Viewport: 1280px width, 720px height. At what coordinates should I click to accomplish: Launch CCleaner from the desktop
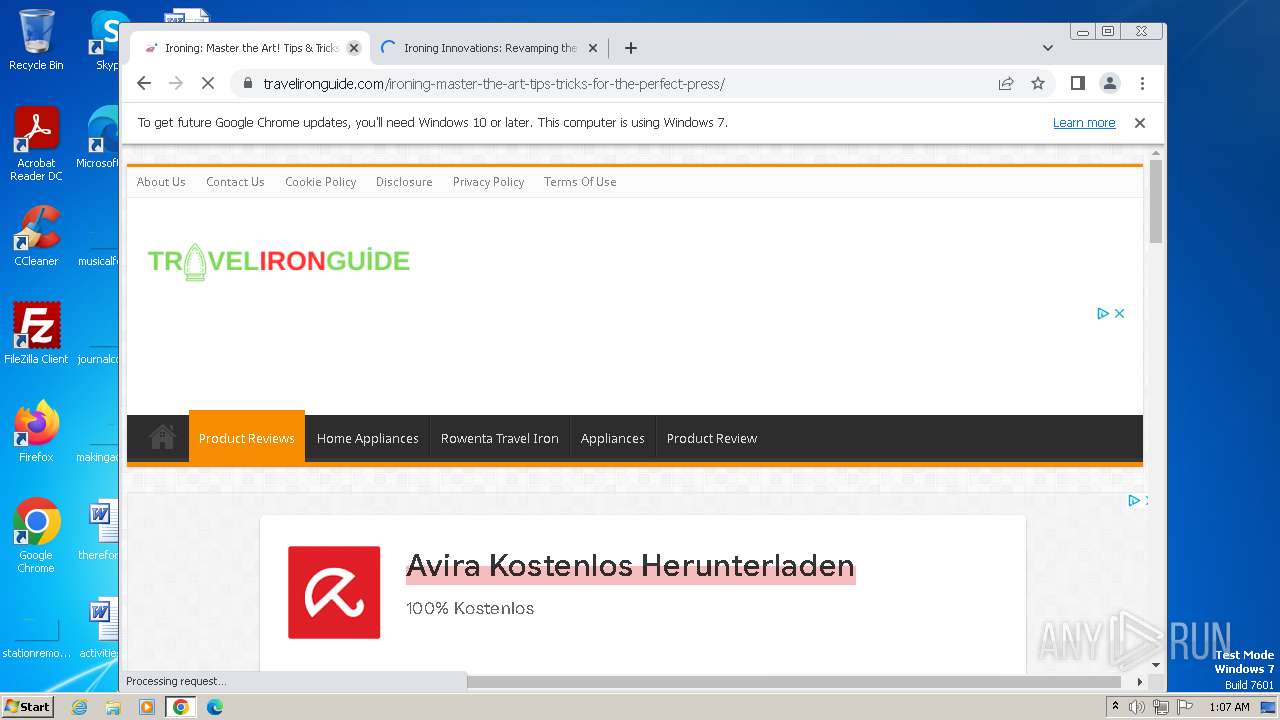coord(36,236)
